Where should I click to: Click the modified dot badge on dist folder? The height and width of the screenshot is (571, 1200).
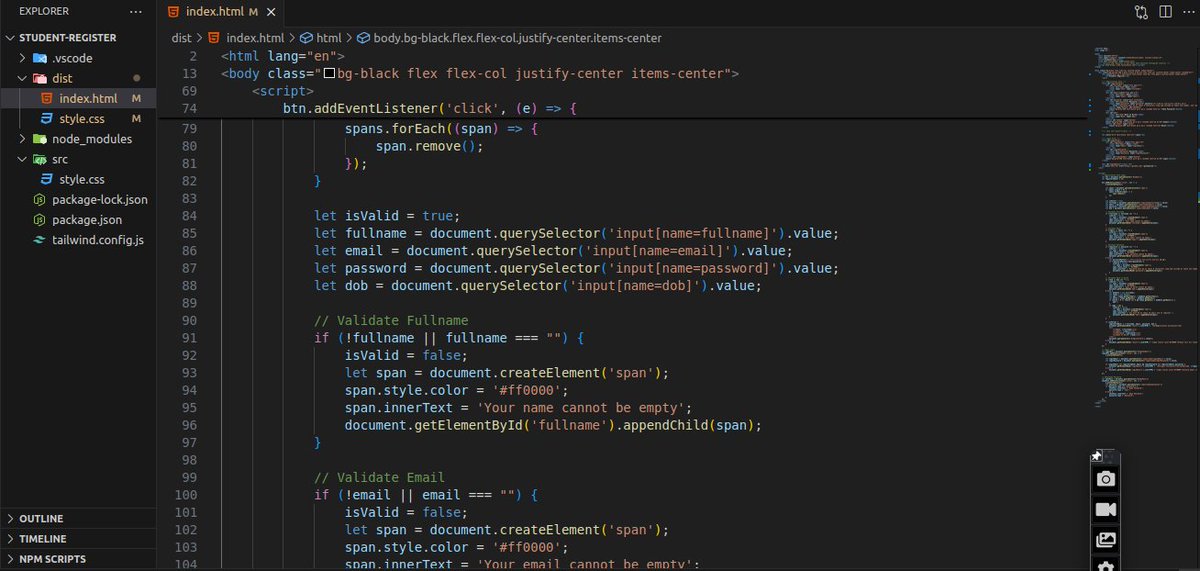[137, 78]
